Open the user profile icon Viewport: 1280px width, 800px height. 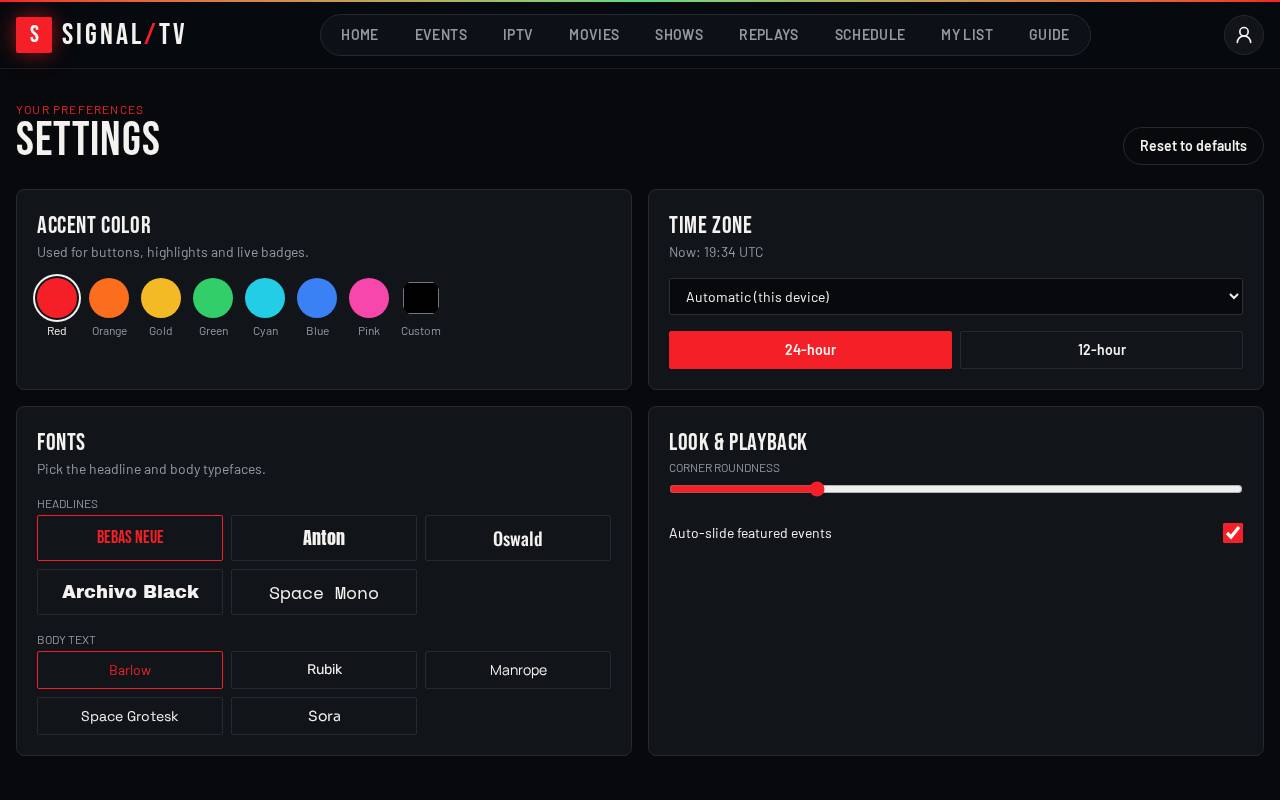pyautogui.click(x=1244, y=35)
